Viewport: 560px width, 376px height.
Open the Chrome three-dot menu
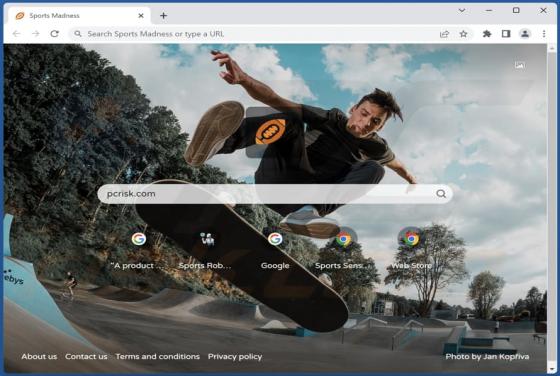coord(544,34)
